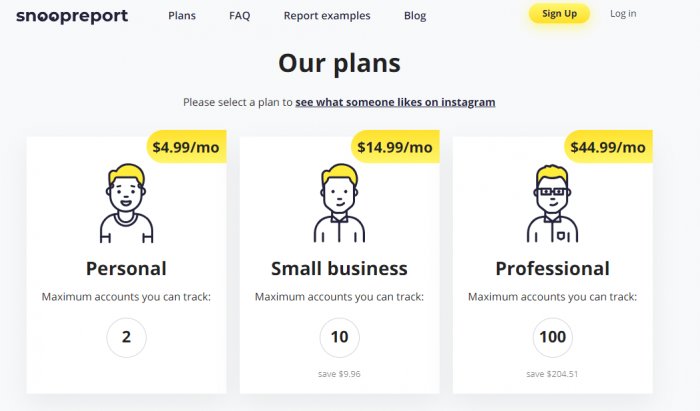Viewport: 700px width, 411px height.
Task: Click the $44.99/mo price badge
Action: point(608,147)
